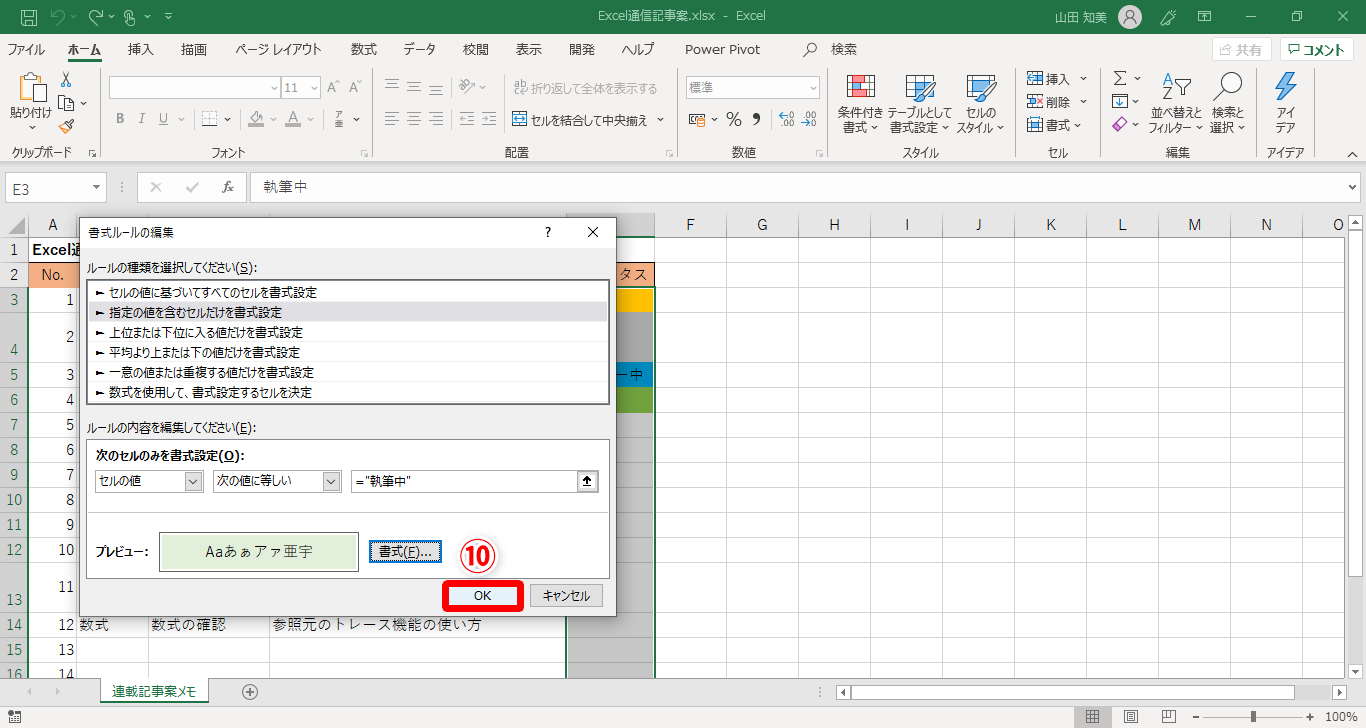The image size is (1366, 728).
Task: Toggle align text right
Action: (438, 120)
